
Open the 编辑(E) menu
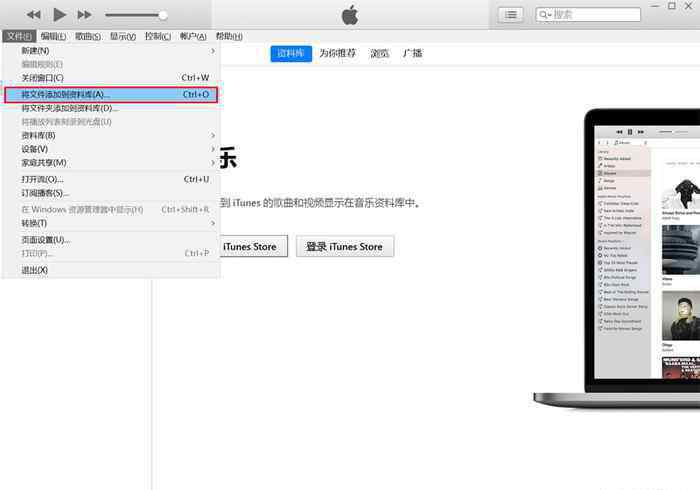(53, 36)
